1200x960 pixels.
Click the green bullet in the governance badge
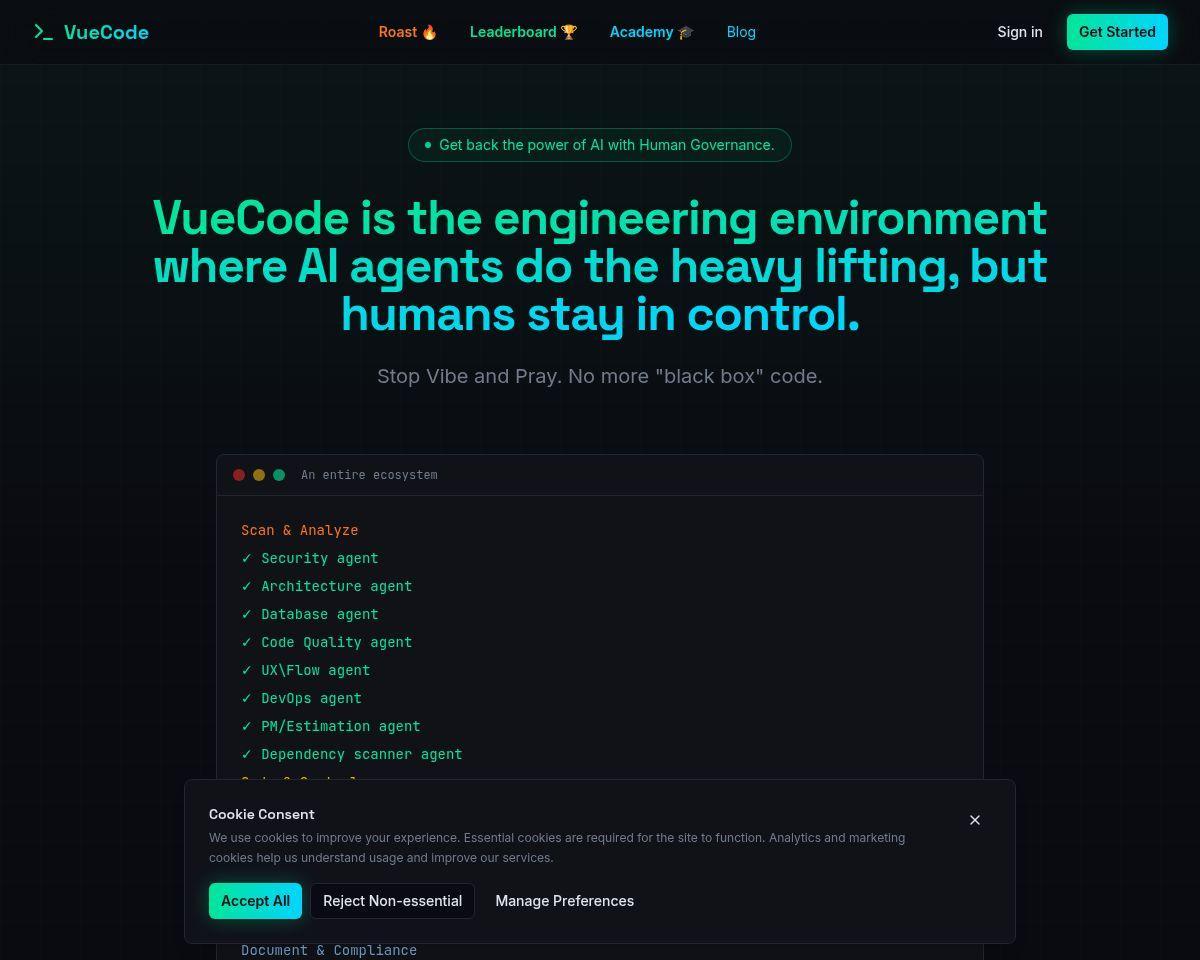pyautogui.click(x=428, y=144)
